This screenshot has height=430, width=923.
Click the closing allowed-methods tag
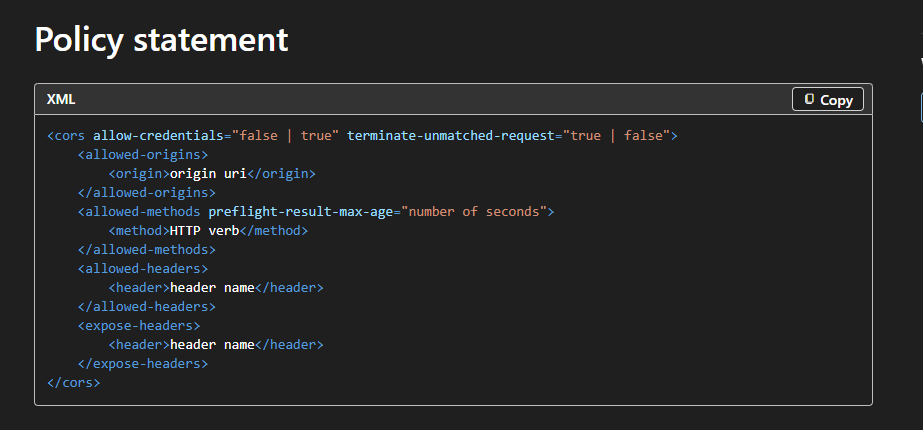(146, 249)
